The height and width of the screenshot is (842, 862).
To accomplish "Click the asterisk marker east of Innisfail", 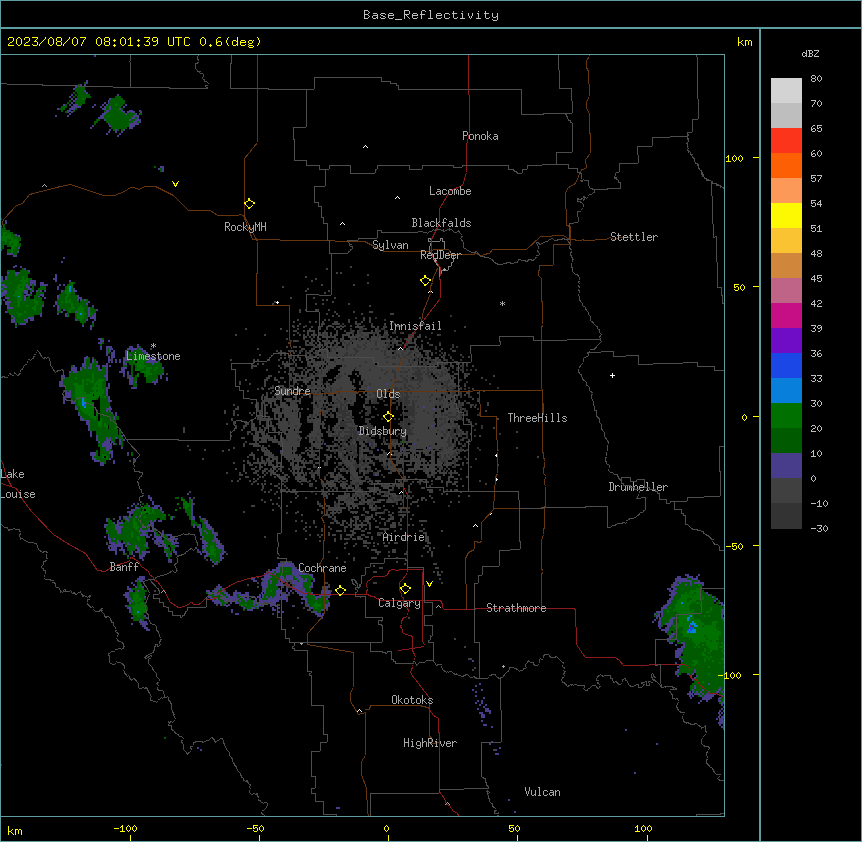I will pos(502,303).
